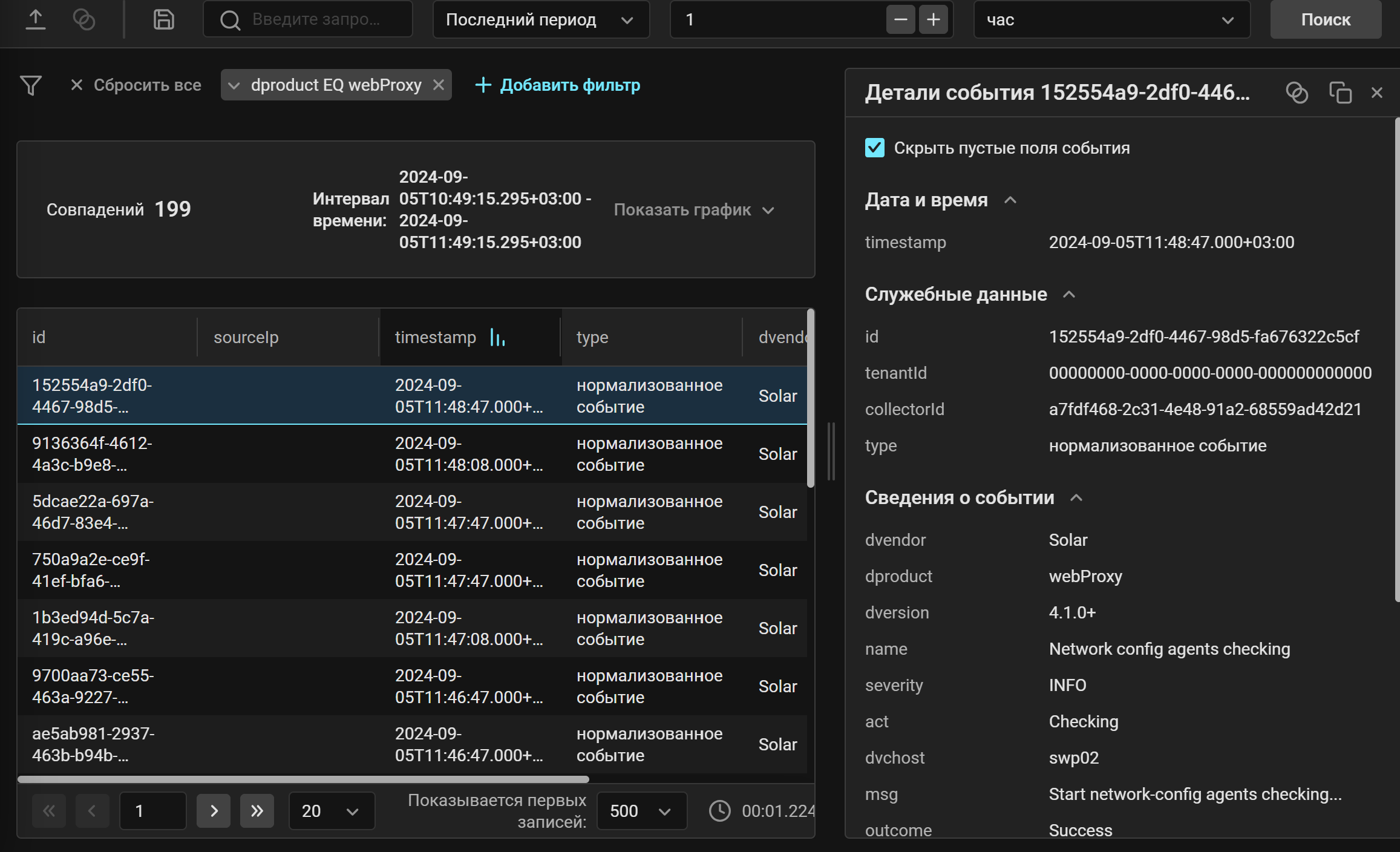Save the current search query
This screenshot has height=852, width=1400.
click(x=162, y=19)
